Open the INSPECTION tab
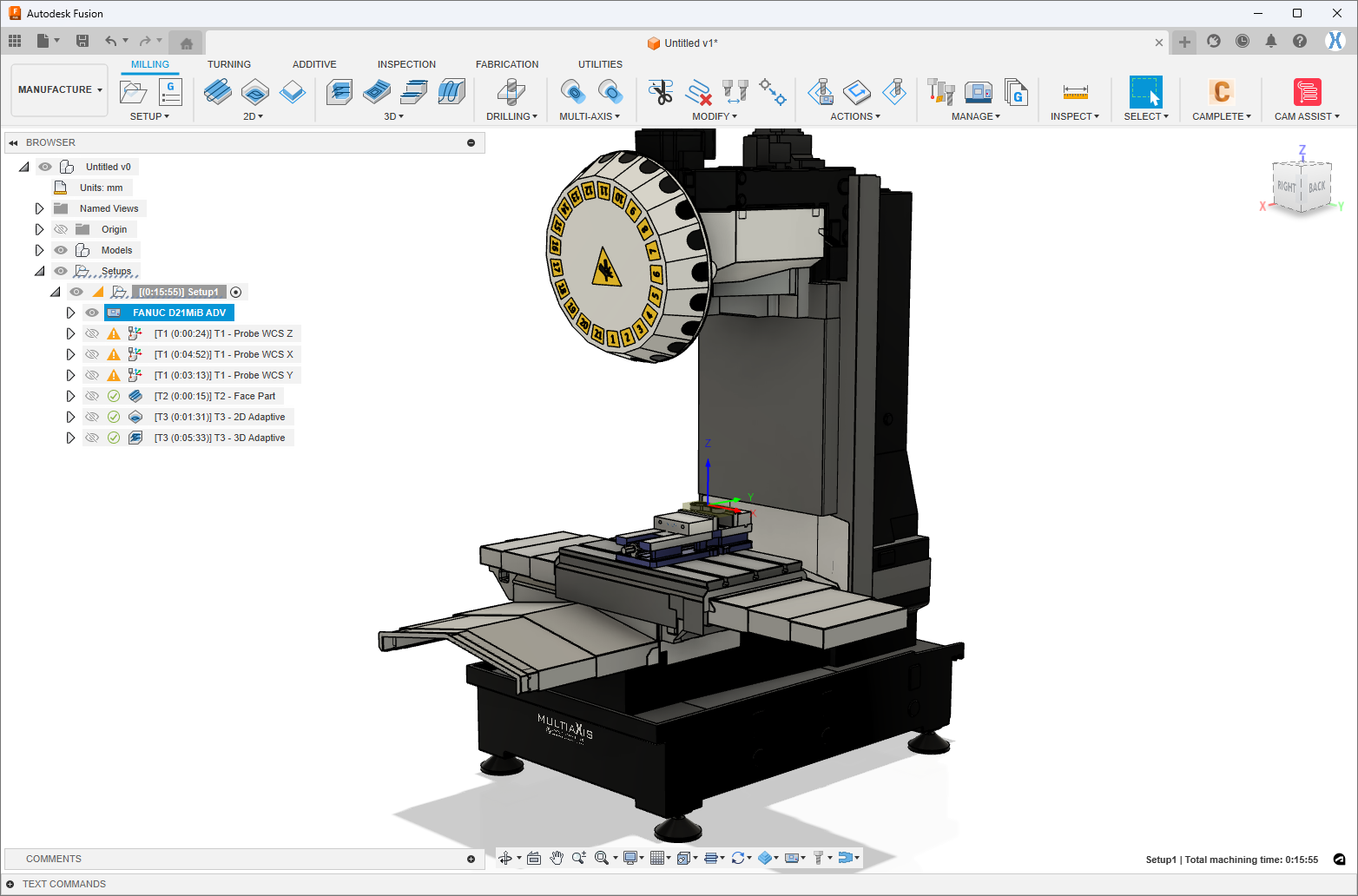Screen dimensions: 1358x896 pos(406,64)
